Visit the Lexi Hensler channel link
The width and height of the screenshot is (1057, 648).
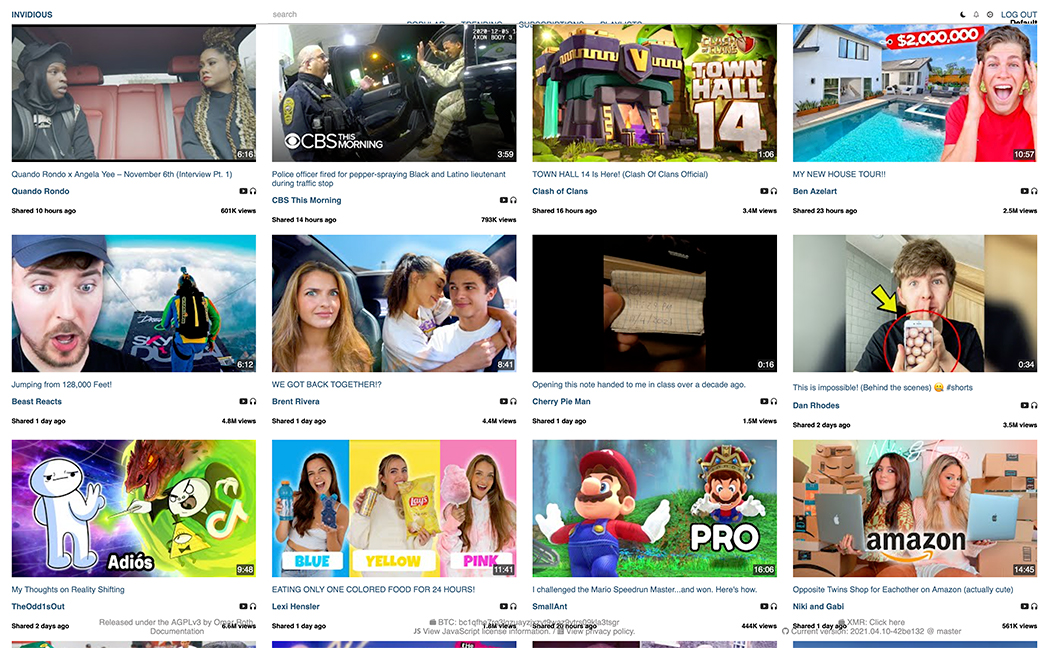click(x=296, y=606)
